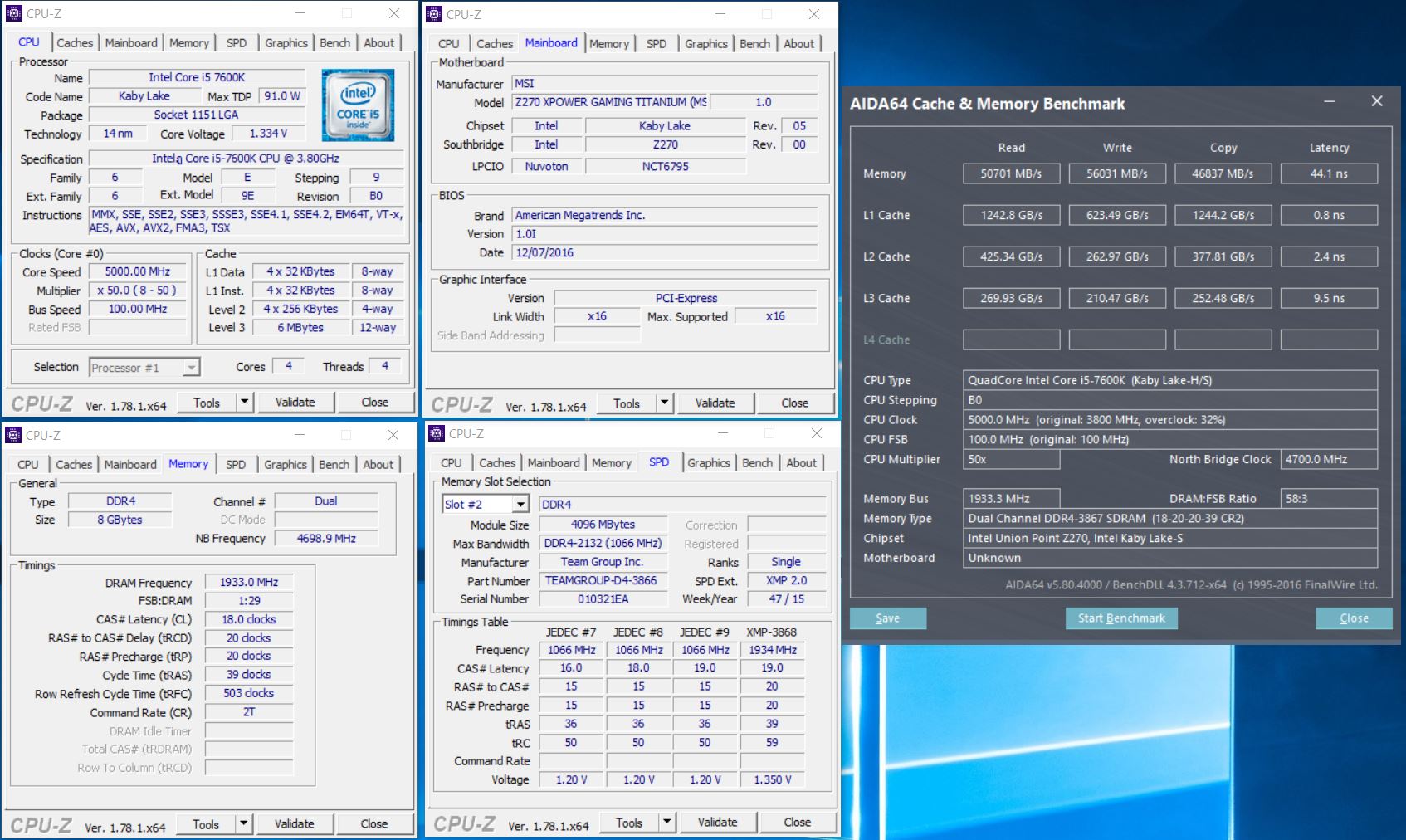Click the CPU-Z app icon in the Mainboard window title bar
This screenshot has height=840, width=1406.
(x=434, y=14)
